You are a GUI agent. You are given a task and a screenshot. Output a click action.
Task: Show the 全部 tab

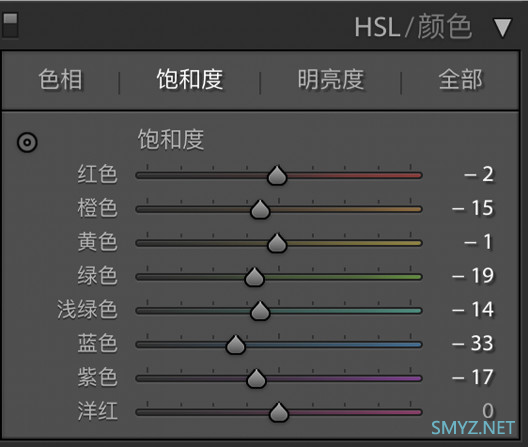(460, 79)
